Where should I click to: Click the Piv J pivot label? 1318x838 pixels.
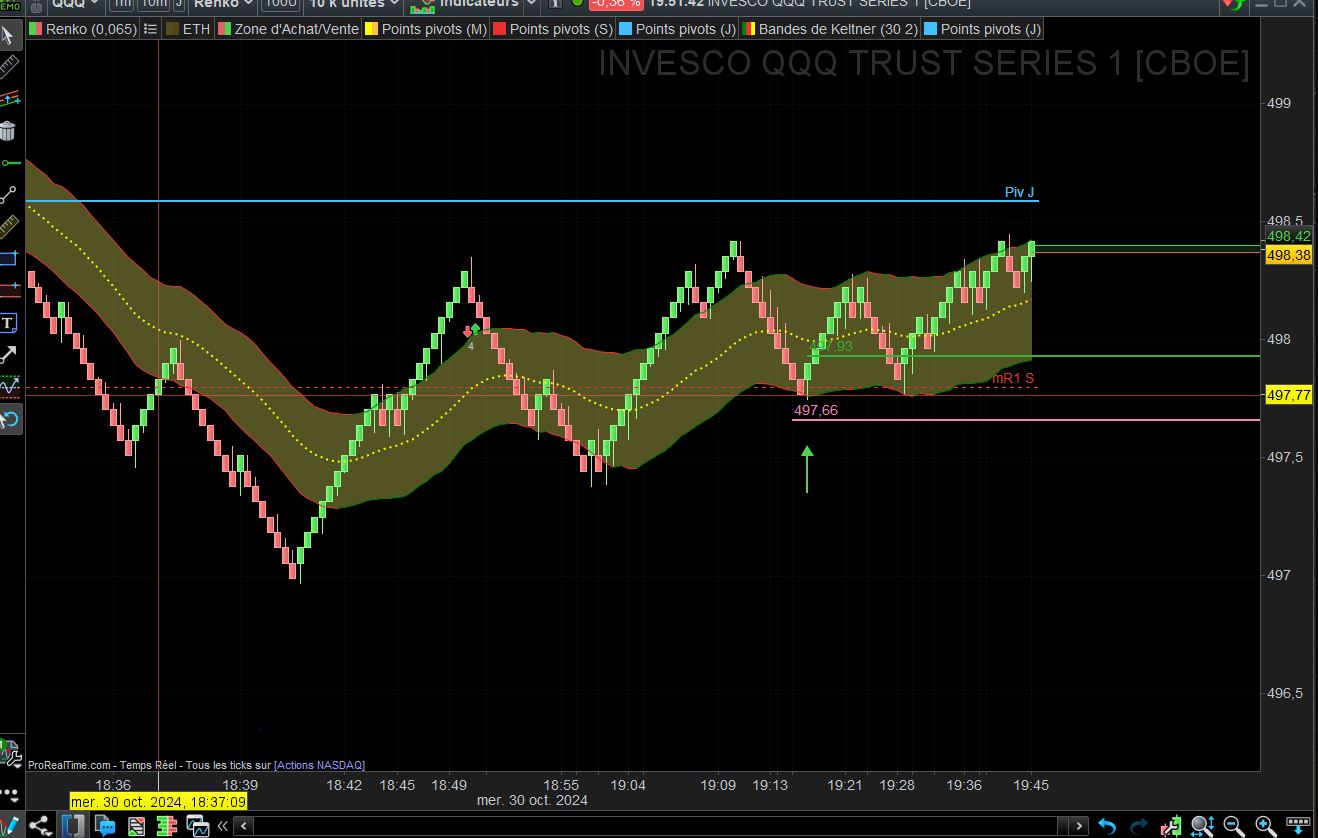[1020, 192]
